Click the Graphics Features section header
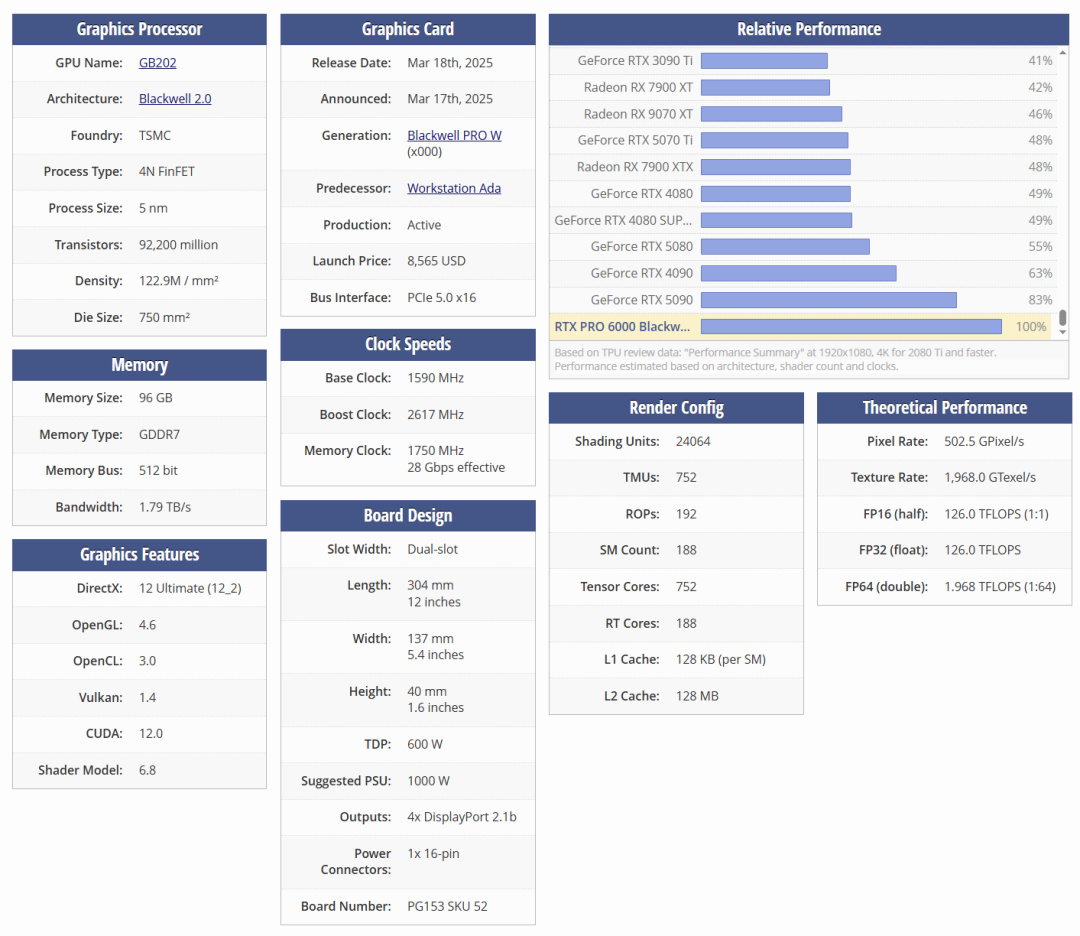Screen dimensions: 1080x936 coord(139,554)
